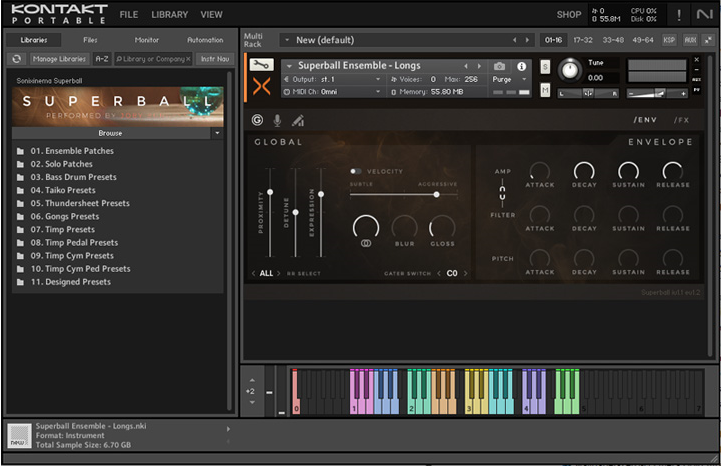Solo the instrument with S button

(545, 67)
